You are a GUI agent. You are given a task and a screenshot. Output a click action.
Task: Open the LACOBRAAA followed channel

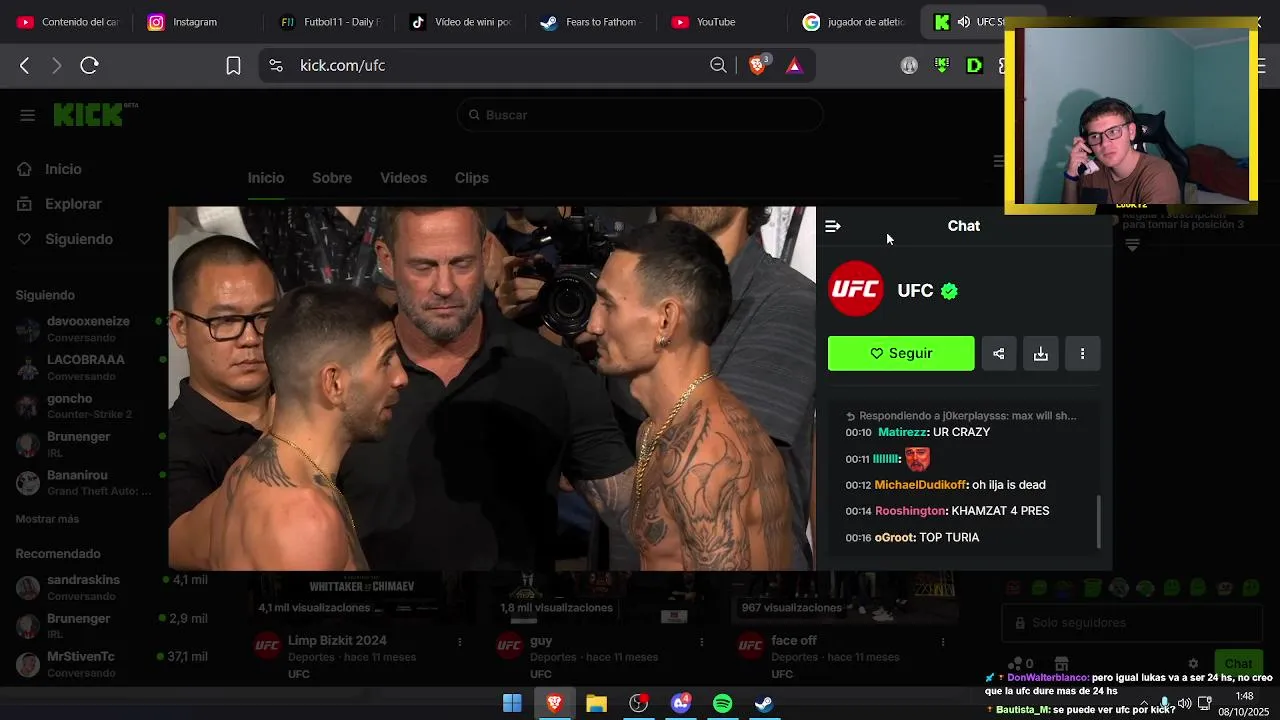(86, 367)
